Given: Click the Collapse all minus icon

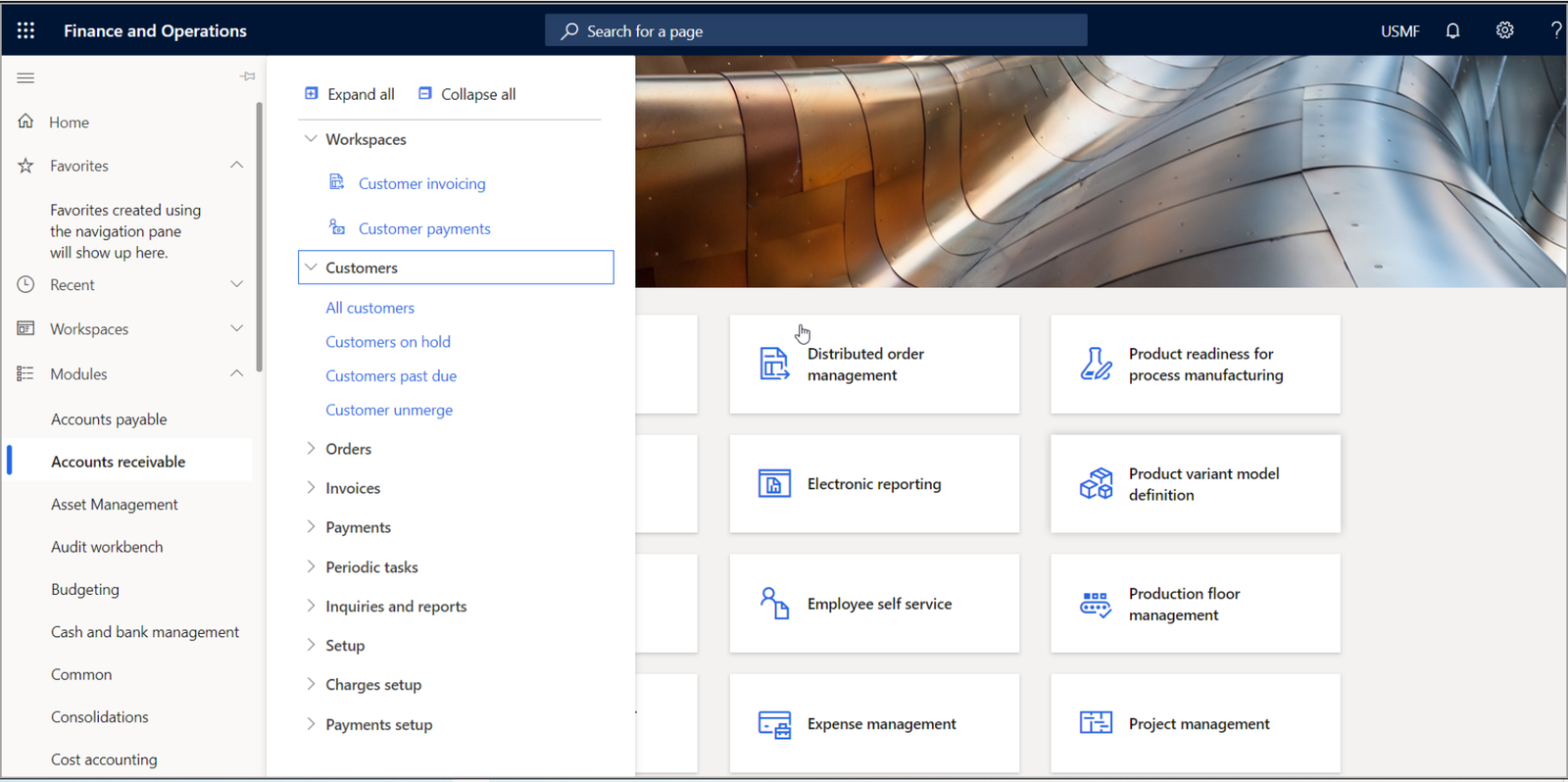Looking at the screenshot, I should coord(425,93).
